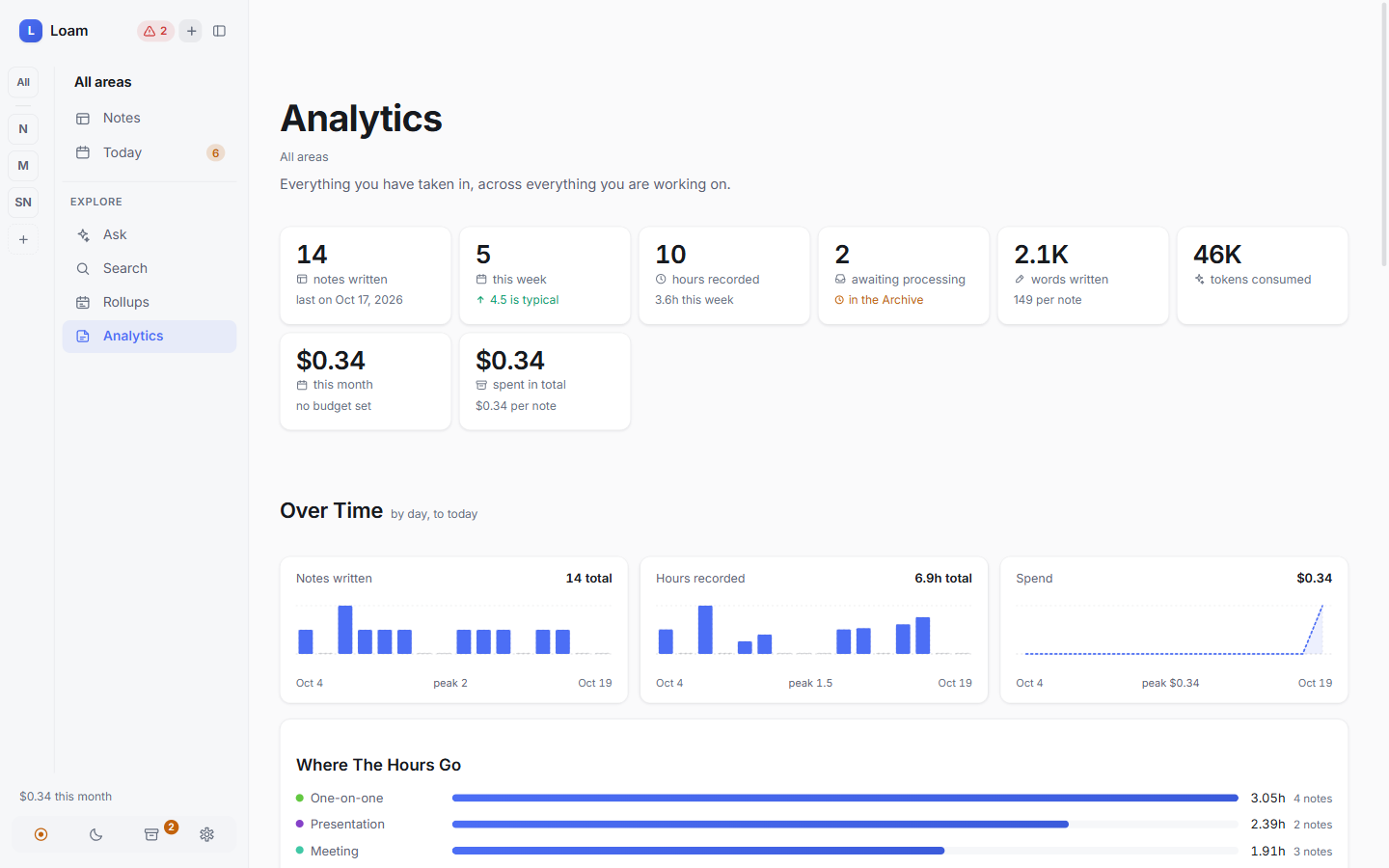This screenshot has width=1389, height=868.
Task: Click the $0.34 spent in total card
Action: (545, 382)
